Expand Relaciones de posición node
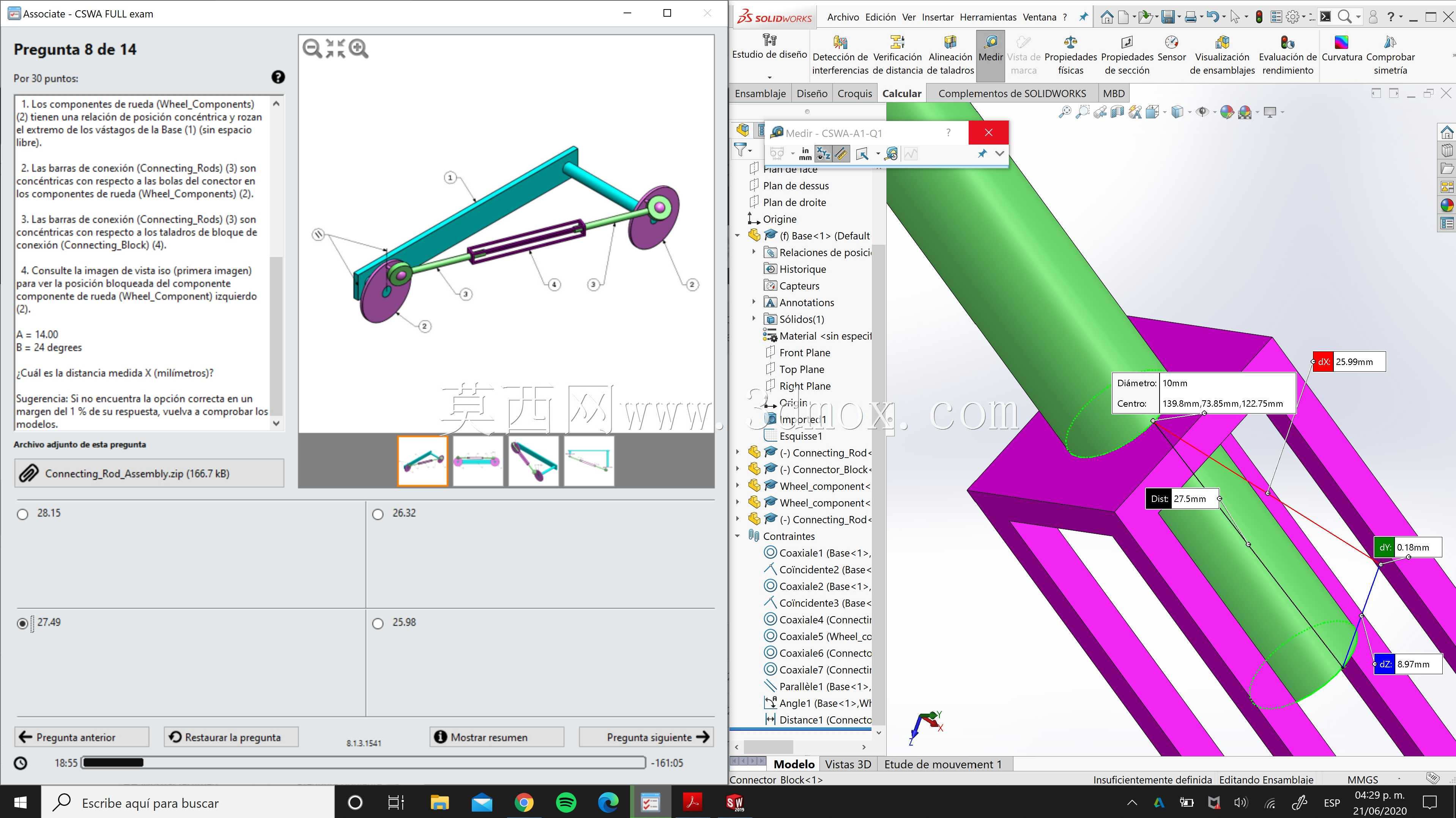Screen dimensions: 1456x818 (753, 252)
